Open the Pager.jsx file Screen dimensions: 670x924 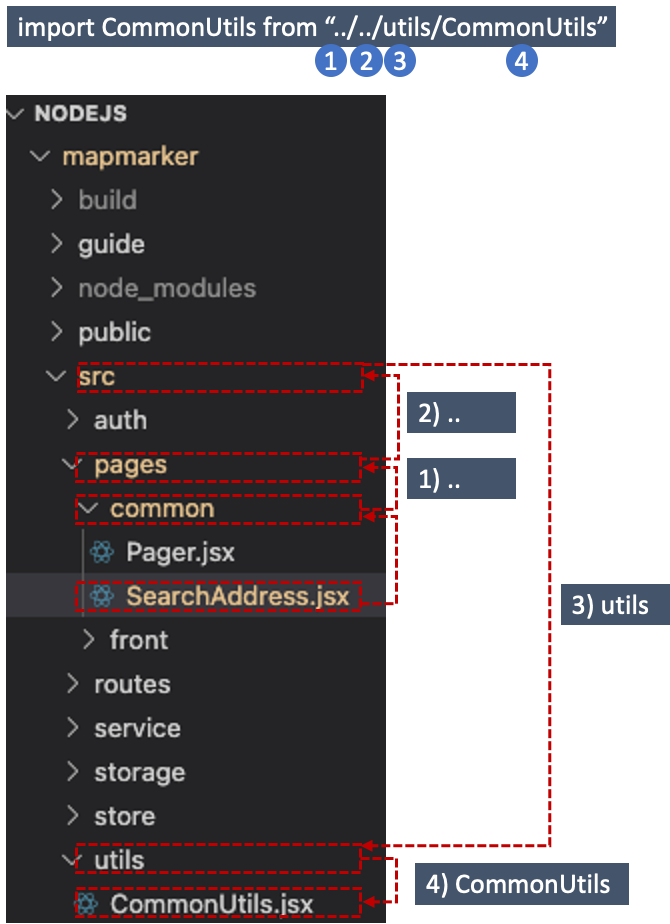[180, 553]
